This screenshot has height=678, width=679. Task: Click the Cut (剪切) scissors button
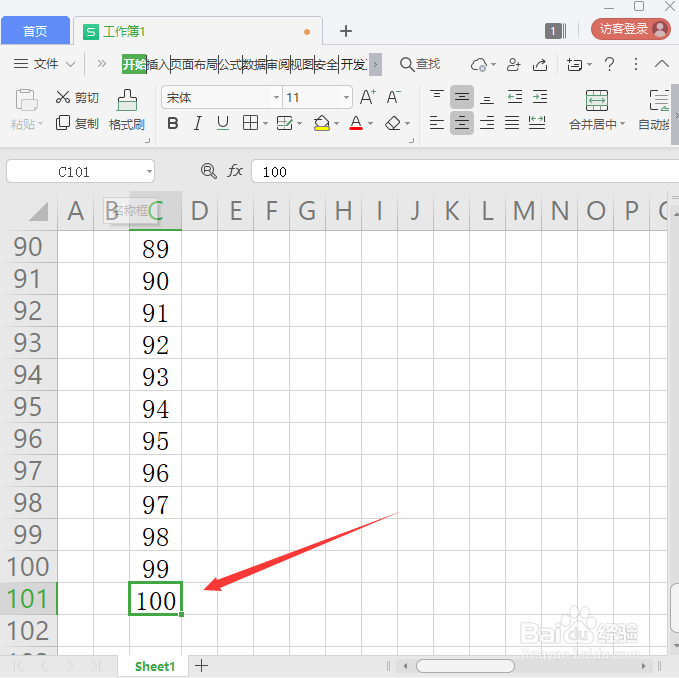77,97
